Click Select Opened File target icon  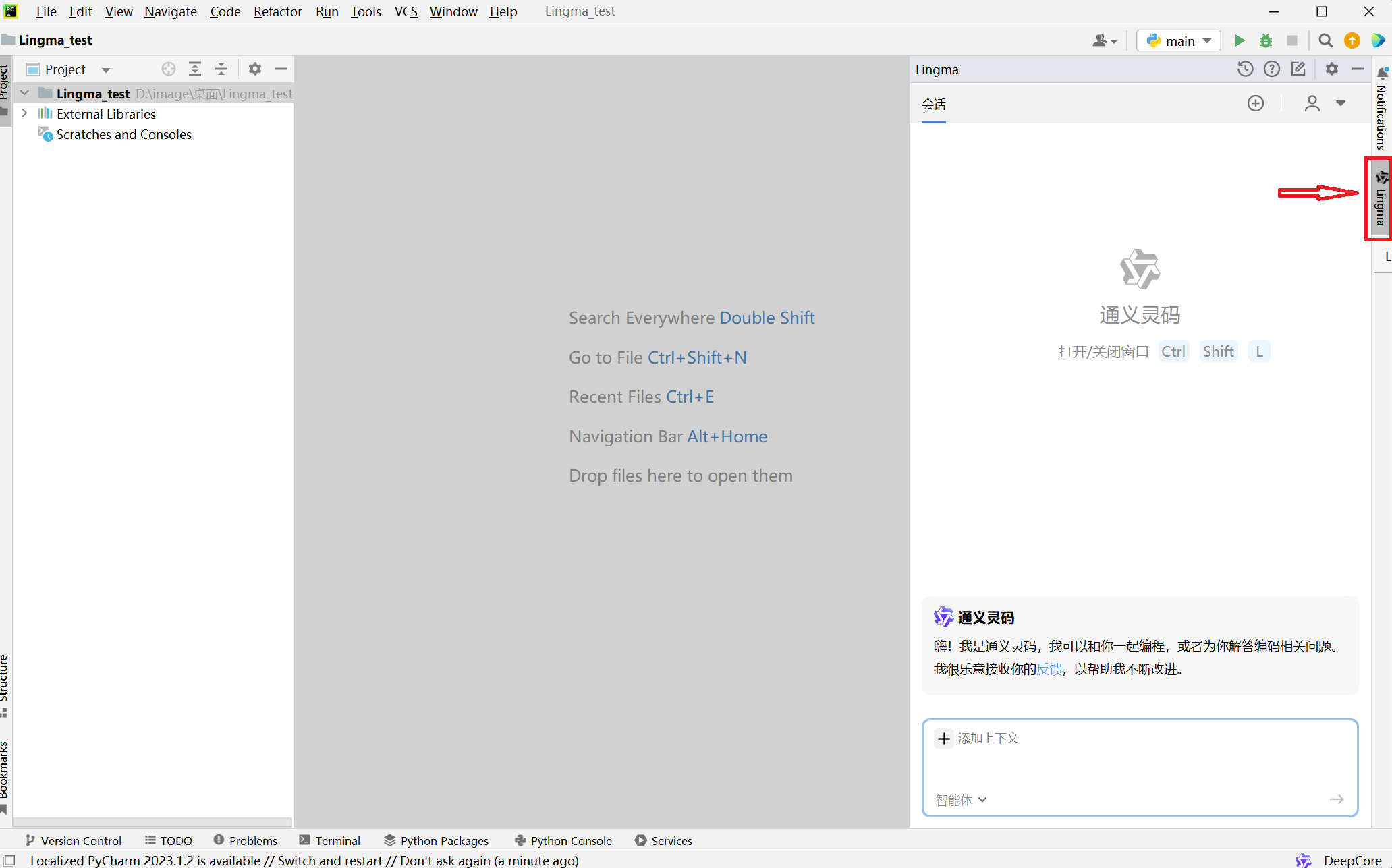coord(169,69)
